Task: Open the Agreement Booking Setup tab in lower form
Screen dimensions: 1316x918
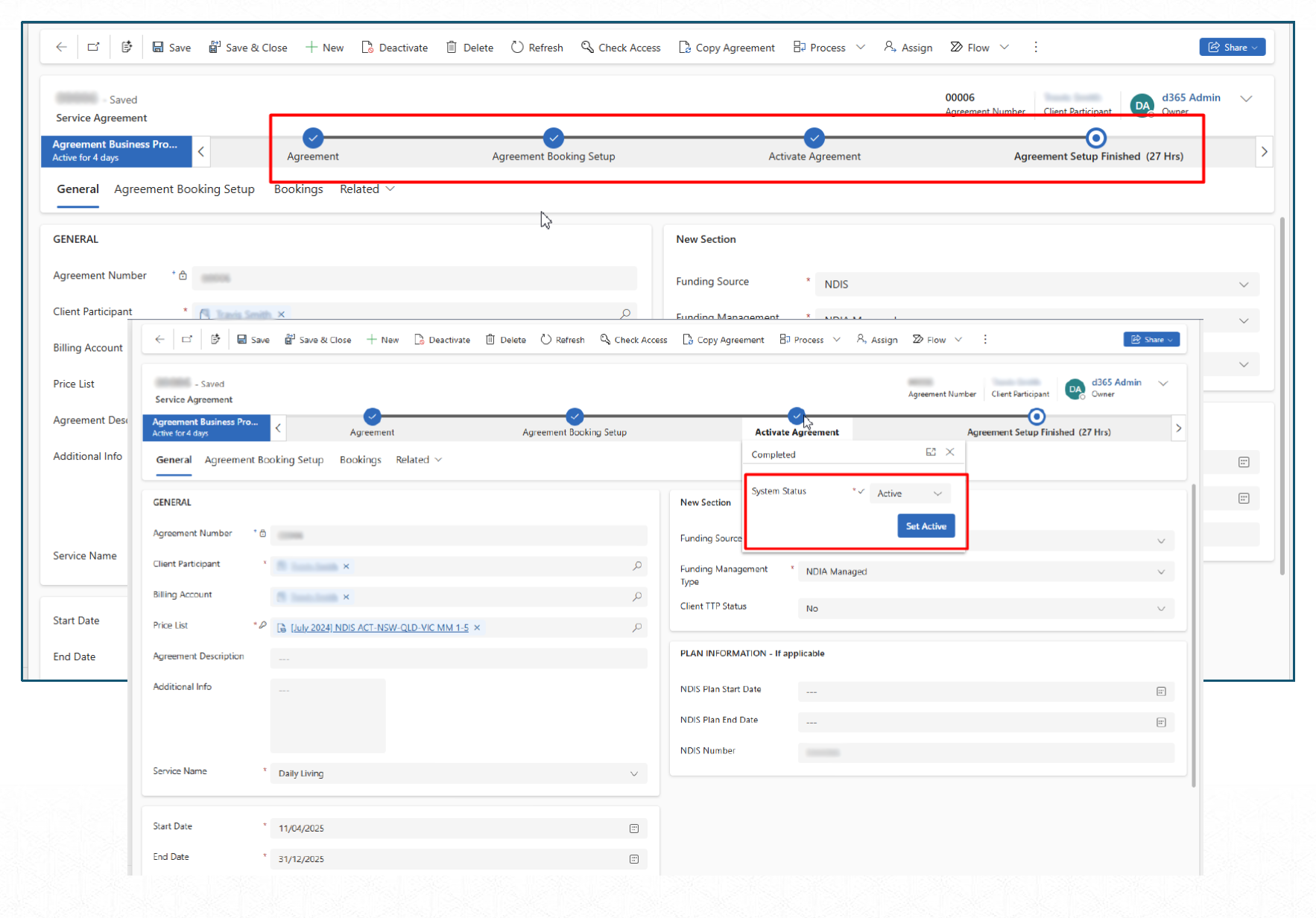Action: coord(264,460)
